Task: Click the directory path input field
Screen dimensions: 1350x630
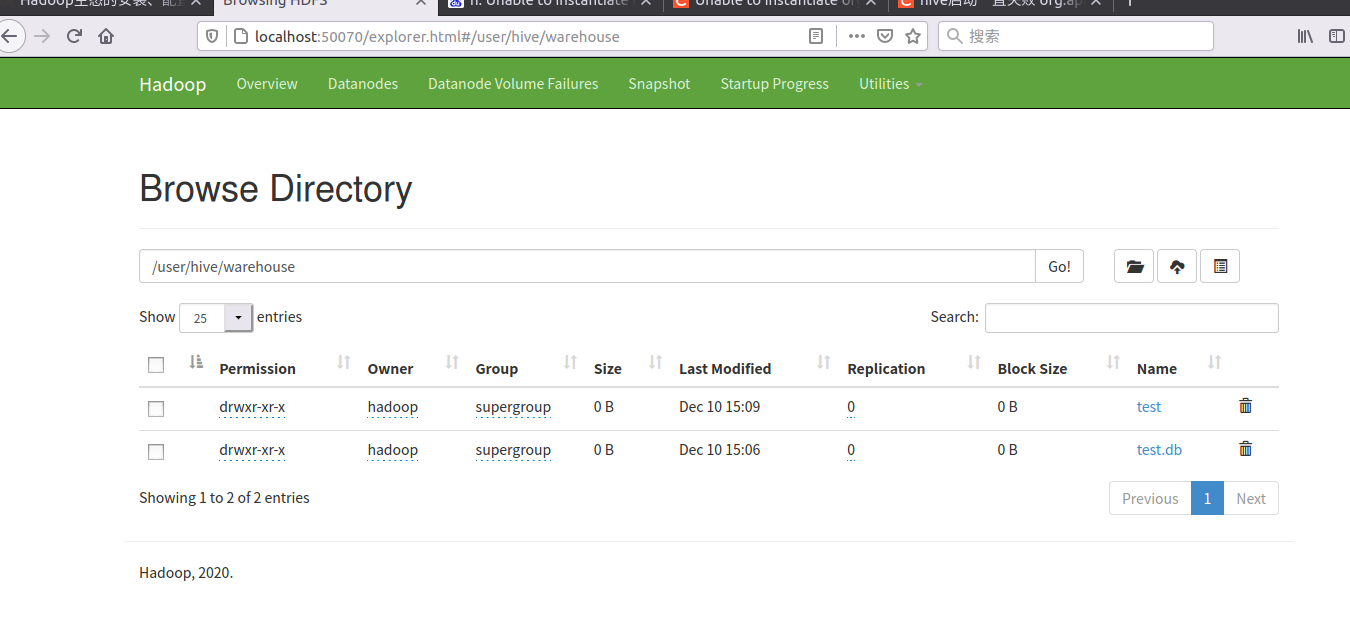Action: 587,266
